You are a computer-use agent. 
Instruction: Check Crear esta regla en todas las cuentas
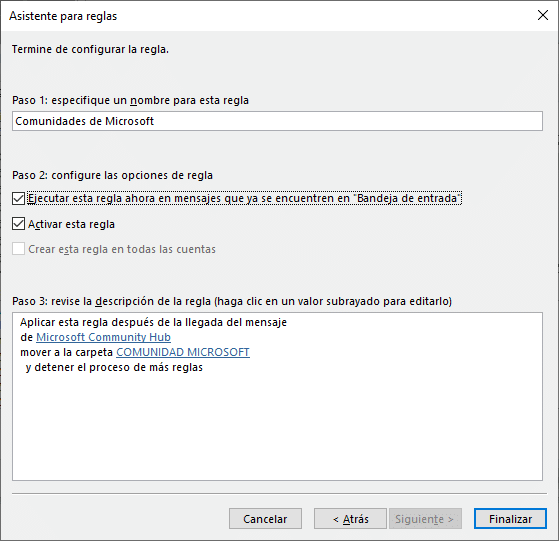click(x=19, y=249)
